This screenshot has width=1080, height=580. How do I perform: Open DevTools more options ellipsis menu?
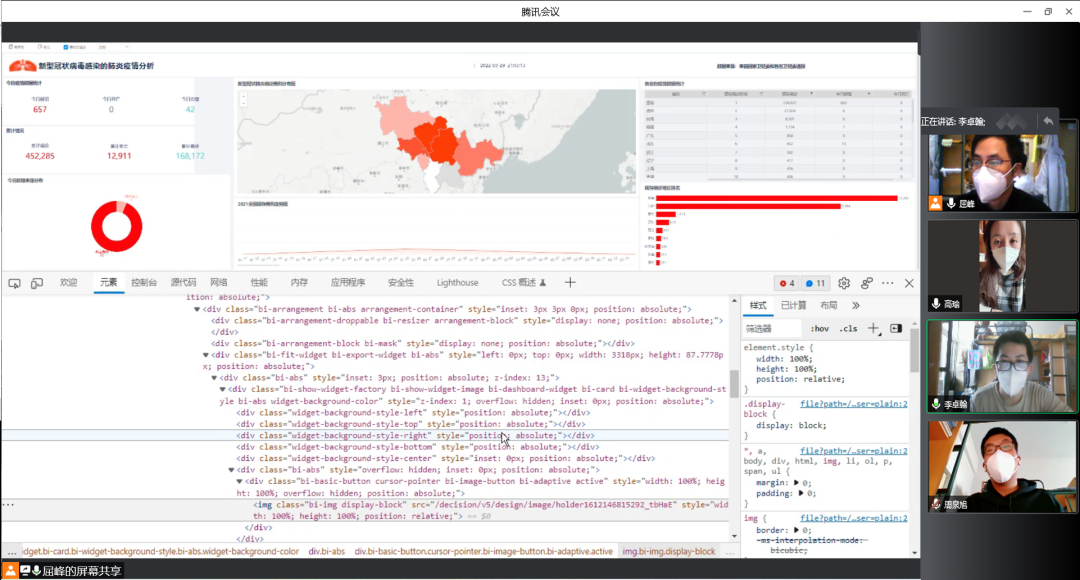(888, 283)
